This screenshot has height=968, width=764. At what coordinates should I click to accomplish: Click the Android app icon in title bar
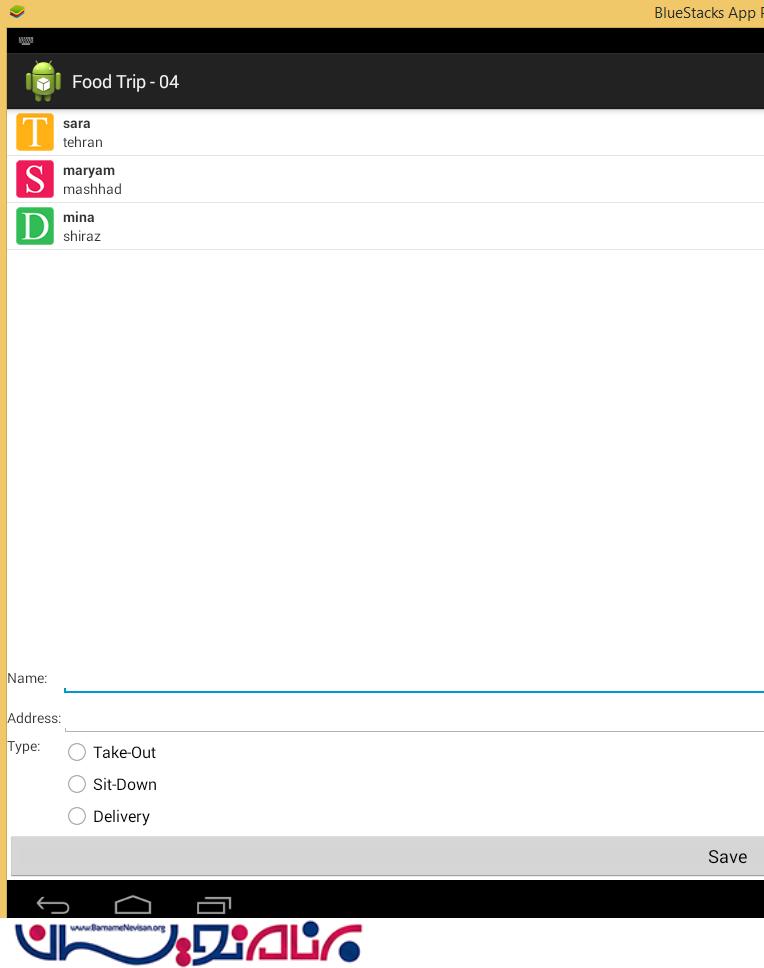43,81
